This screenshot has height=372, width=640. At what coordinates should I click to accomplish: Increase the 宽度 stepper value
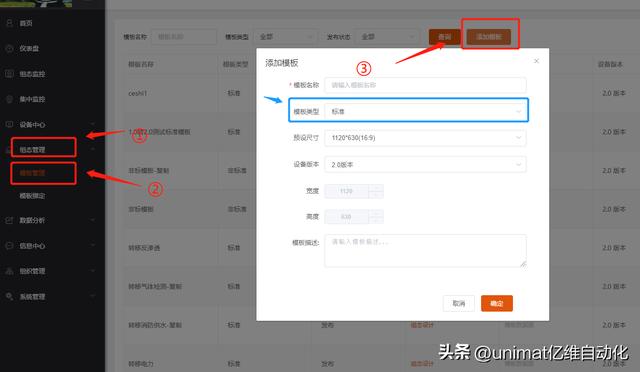coord(376,188)
